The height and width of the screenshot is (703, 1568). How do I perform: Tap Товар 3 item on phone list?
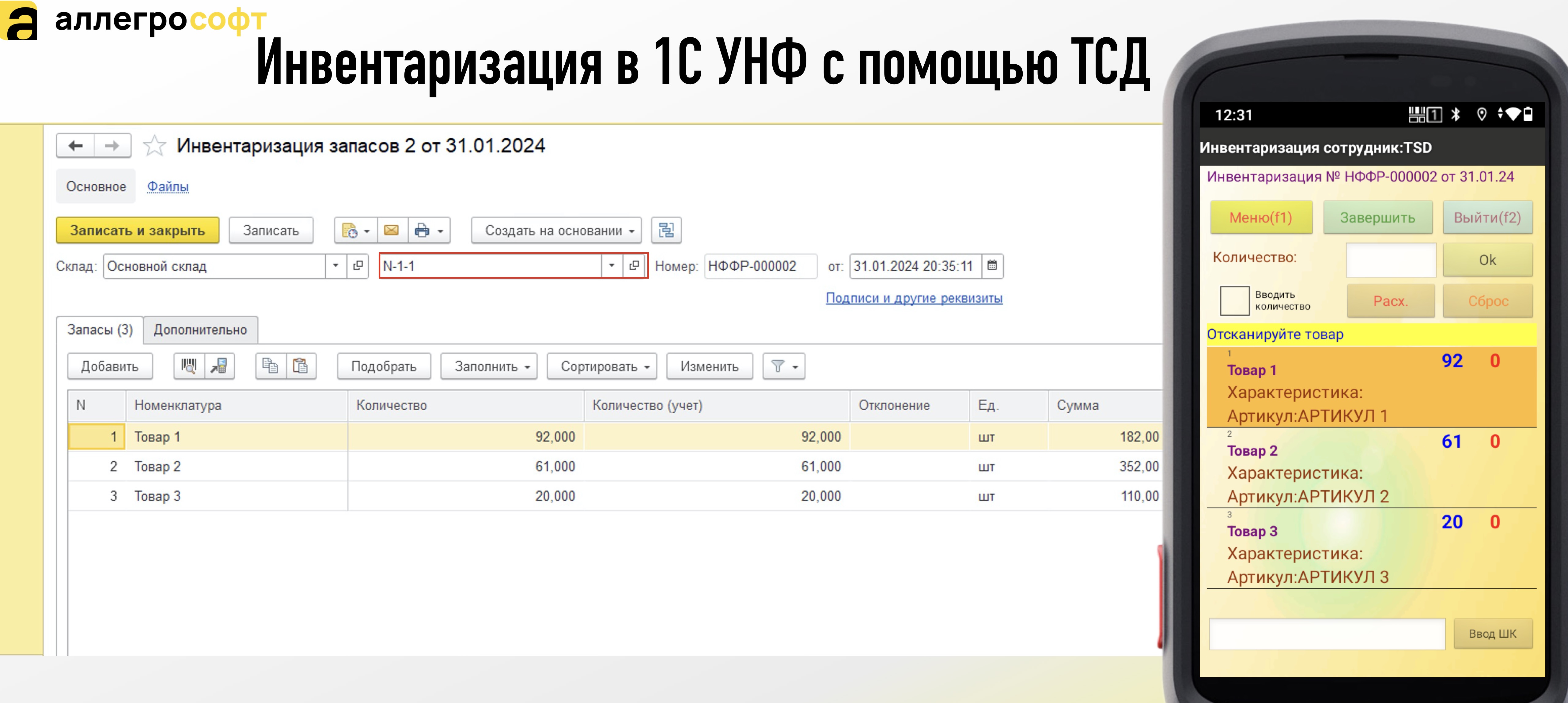[1371, 549]
